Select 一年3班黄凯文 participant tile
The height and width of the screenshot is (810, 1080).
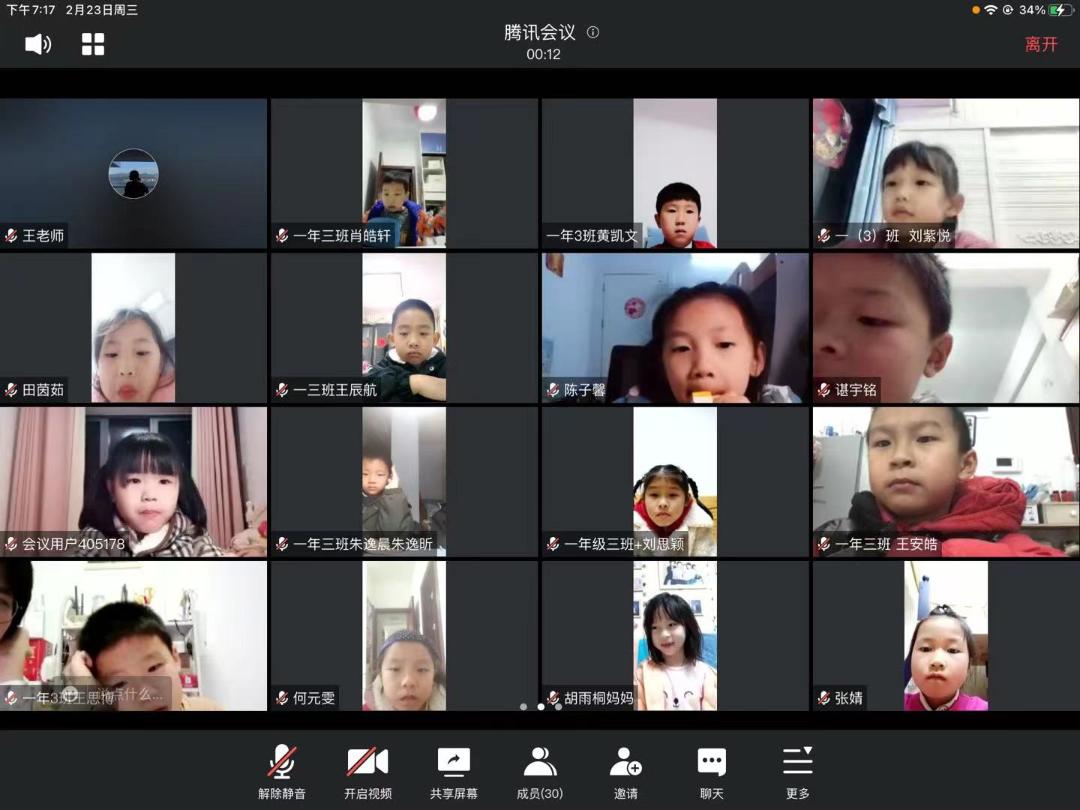(x=675, y=172)
